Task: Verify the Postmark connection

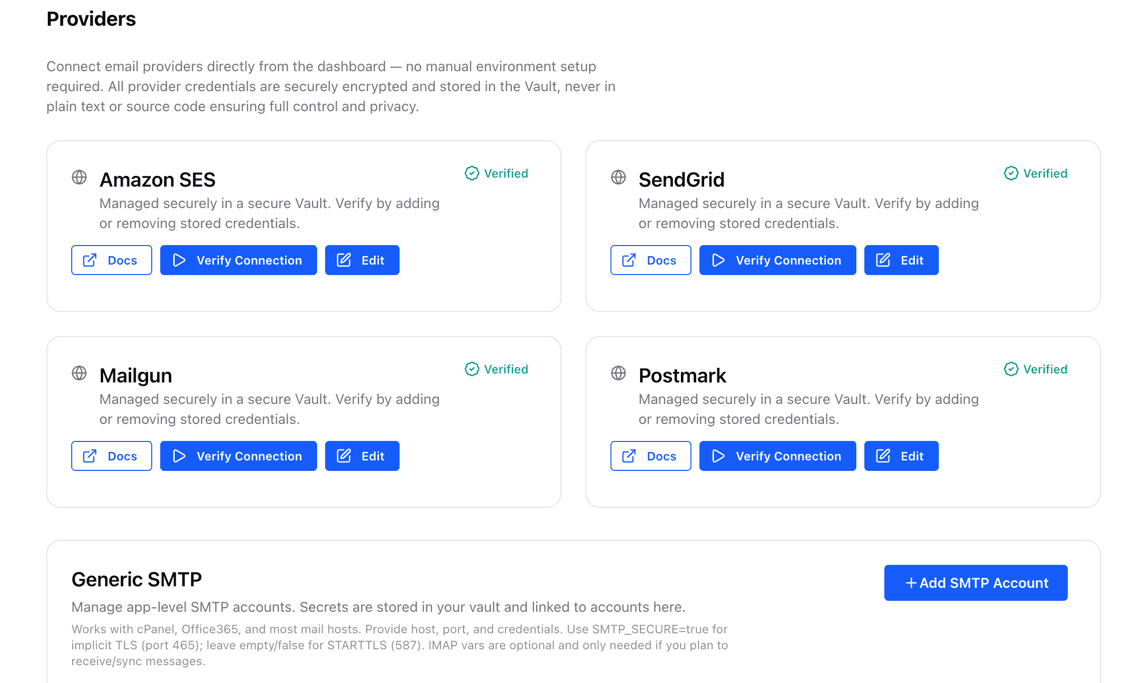Action: tap(777, 456)
